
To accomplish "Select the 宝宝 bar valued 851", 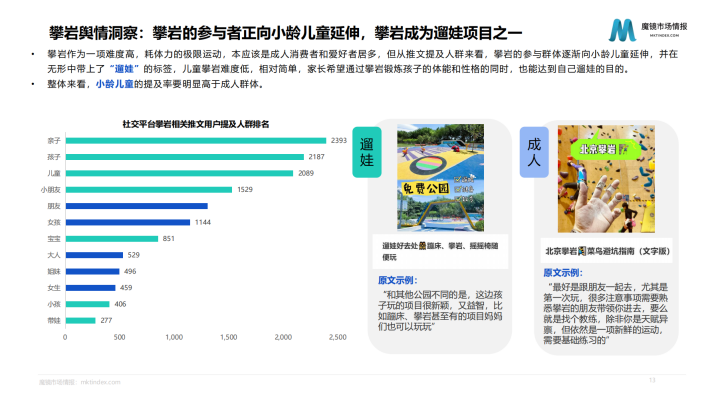I will tap(112, 239).
